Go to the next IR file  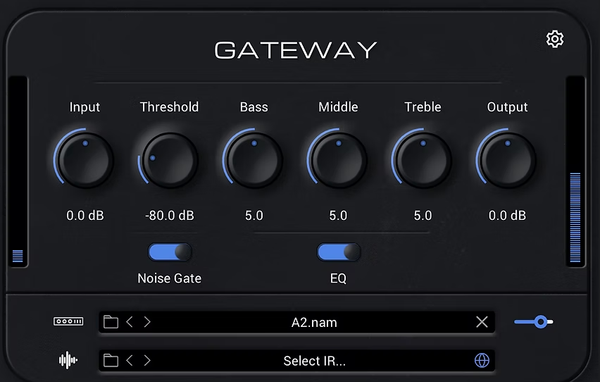tap(147, 361)
